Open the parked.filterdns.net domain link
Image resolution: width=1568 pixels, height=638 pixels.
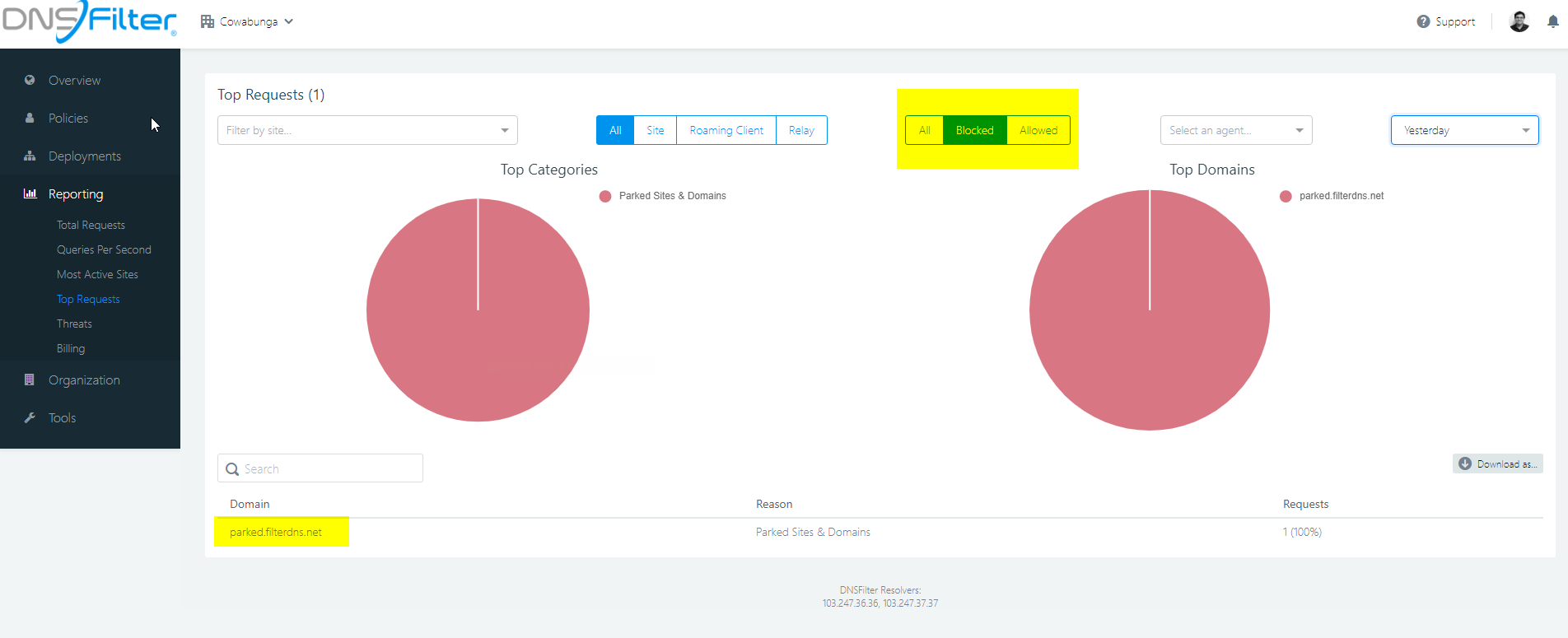[276, 533]
